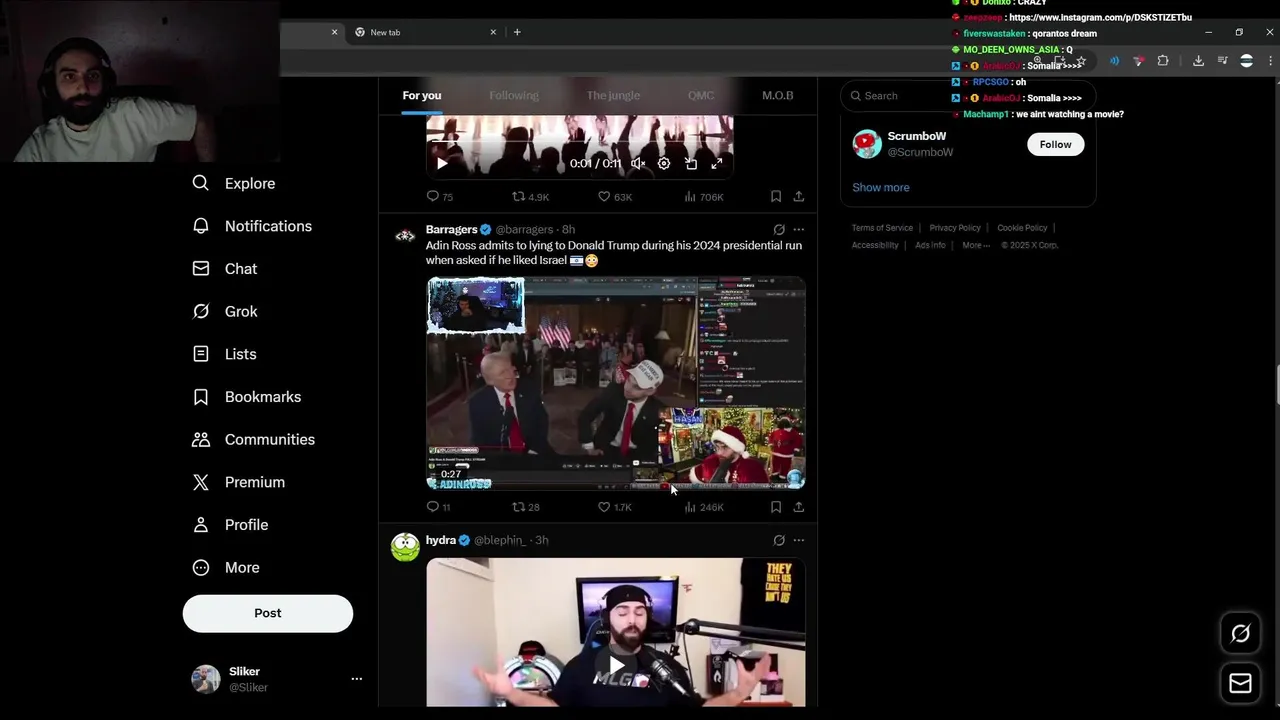Open a new browser tab
Image resolution: width=1280 pixels, height=720 pixels.
coord(517,32)
